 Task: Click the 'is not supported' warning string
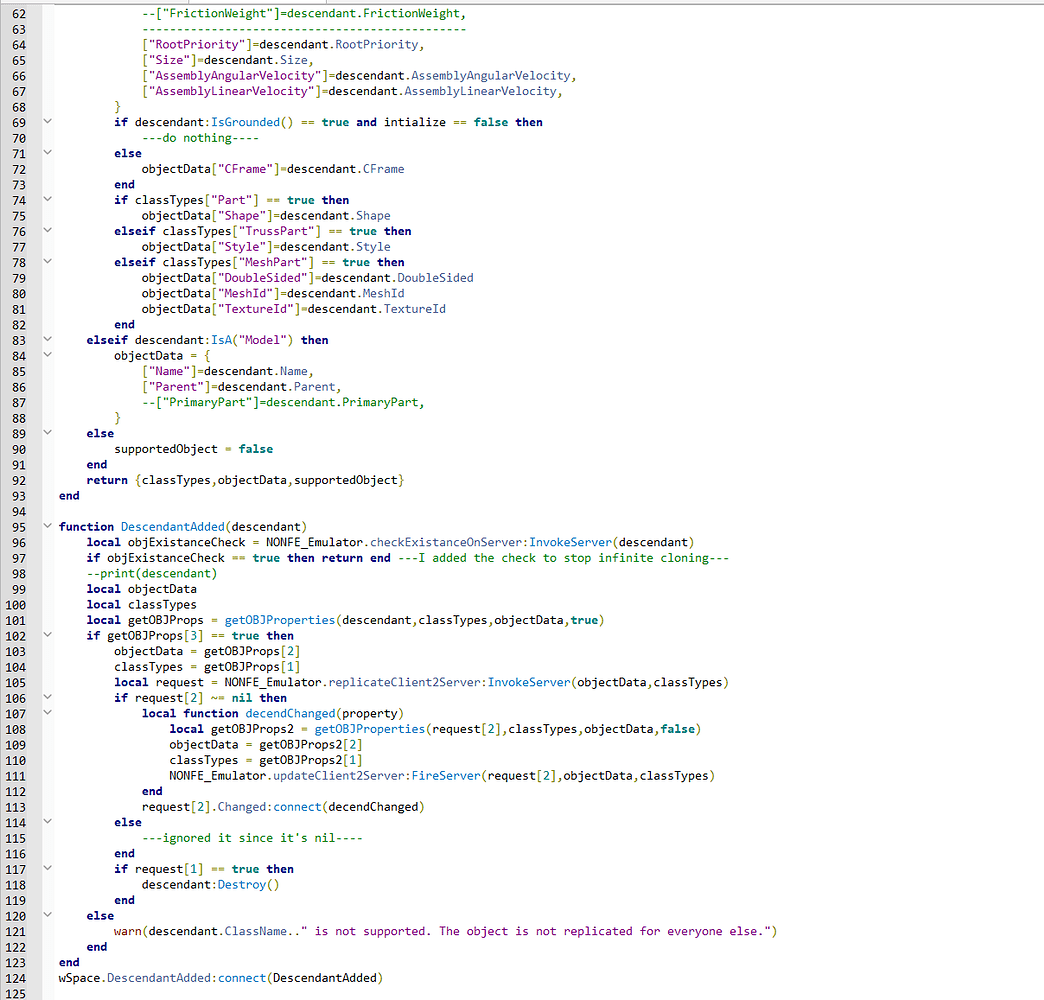tap(537, 931)
